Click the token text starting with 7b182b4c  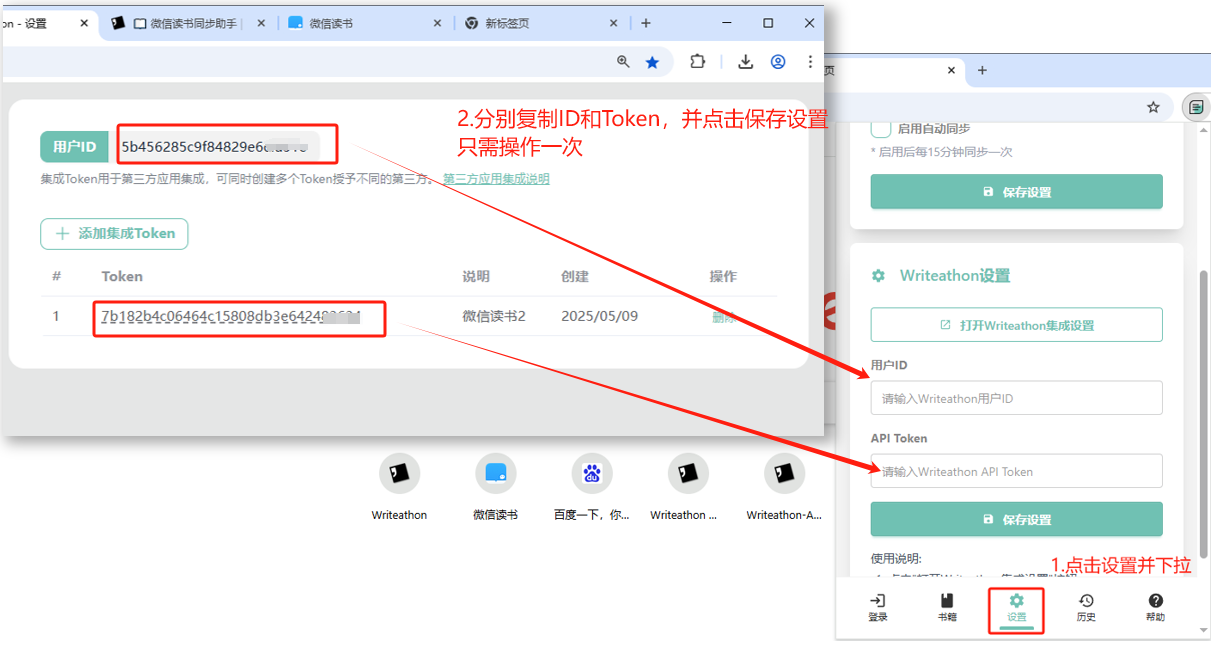pos(231,316)
